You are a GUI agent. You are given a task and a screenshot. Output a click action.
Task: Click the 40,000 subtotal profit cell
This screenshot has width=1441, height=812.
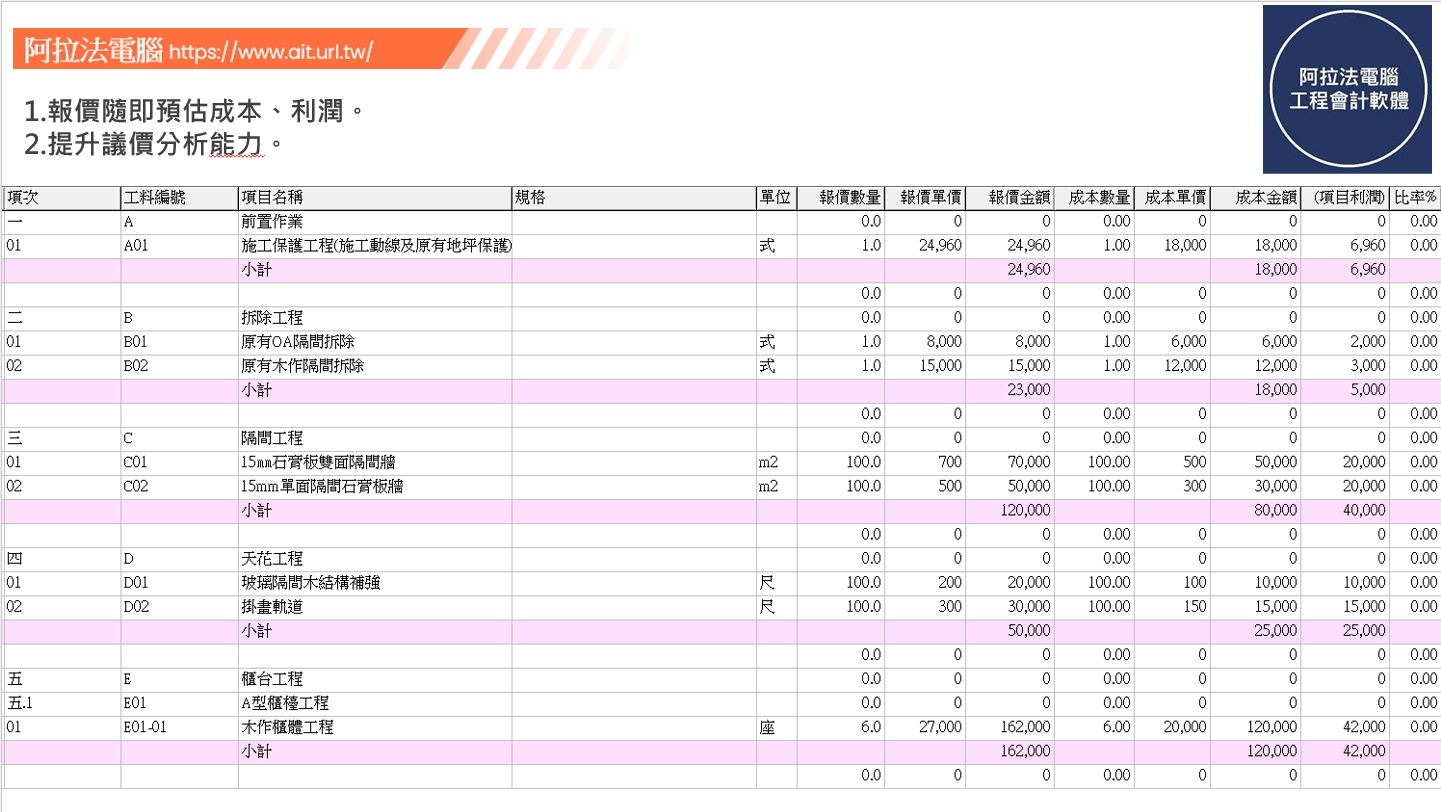tap(1346, 510)
